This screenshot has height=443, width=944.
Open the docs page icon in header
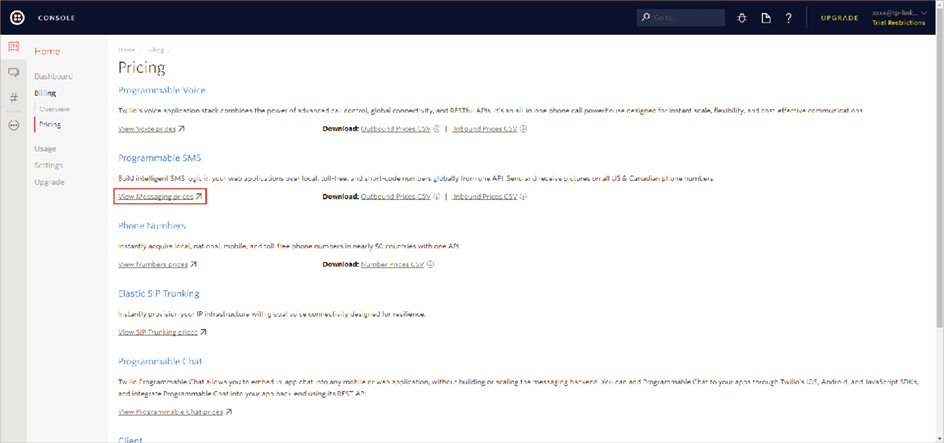pos(766,18)
